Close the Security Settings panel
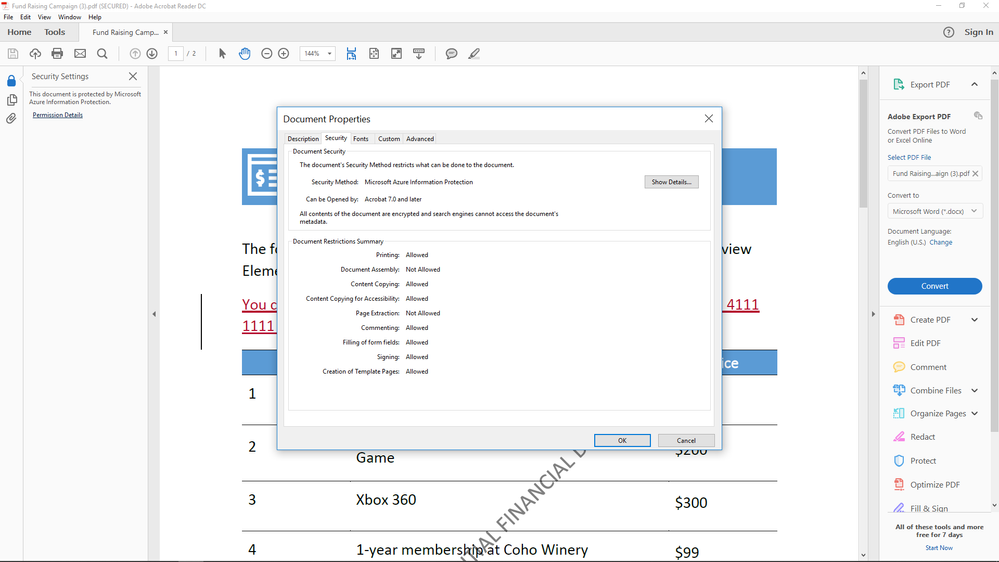This screenshot has width=999, height=562. (133, 76)
